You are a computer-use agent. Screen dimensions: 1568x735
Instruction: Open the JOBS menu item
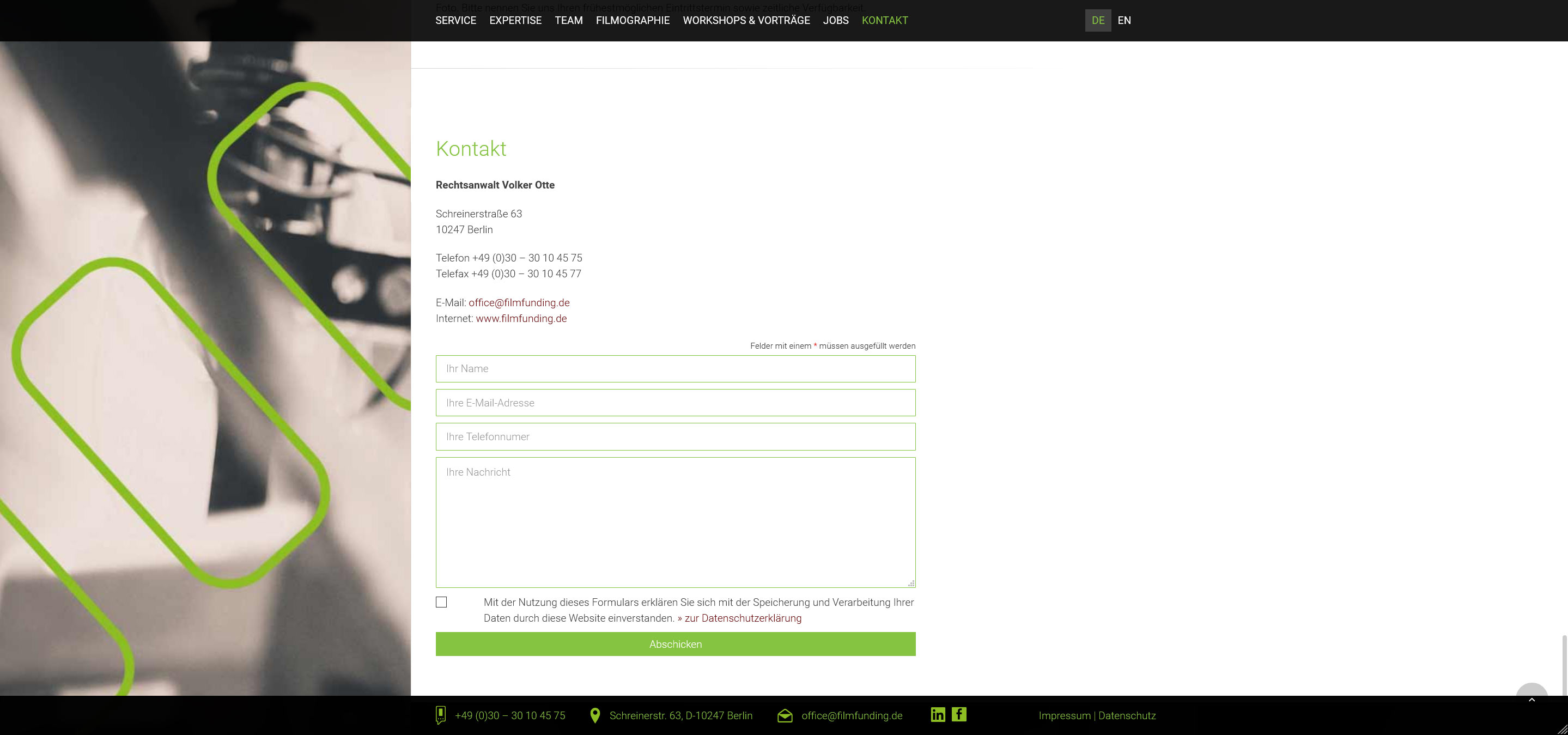pyautogui.click(x=836, y=20)
